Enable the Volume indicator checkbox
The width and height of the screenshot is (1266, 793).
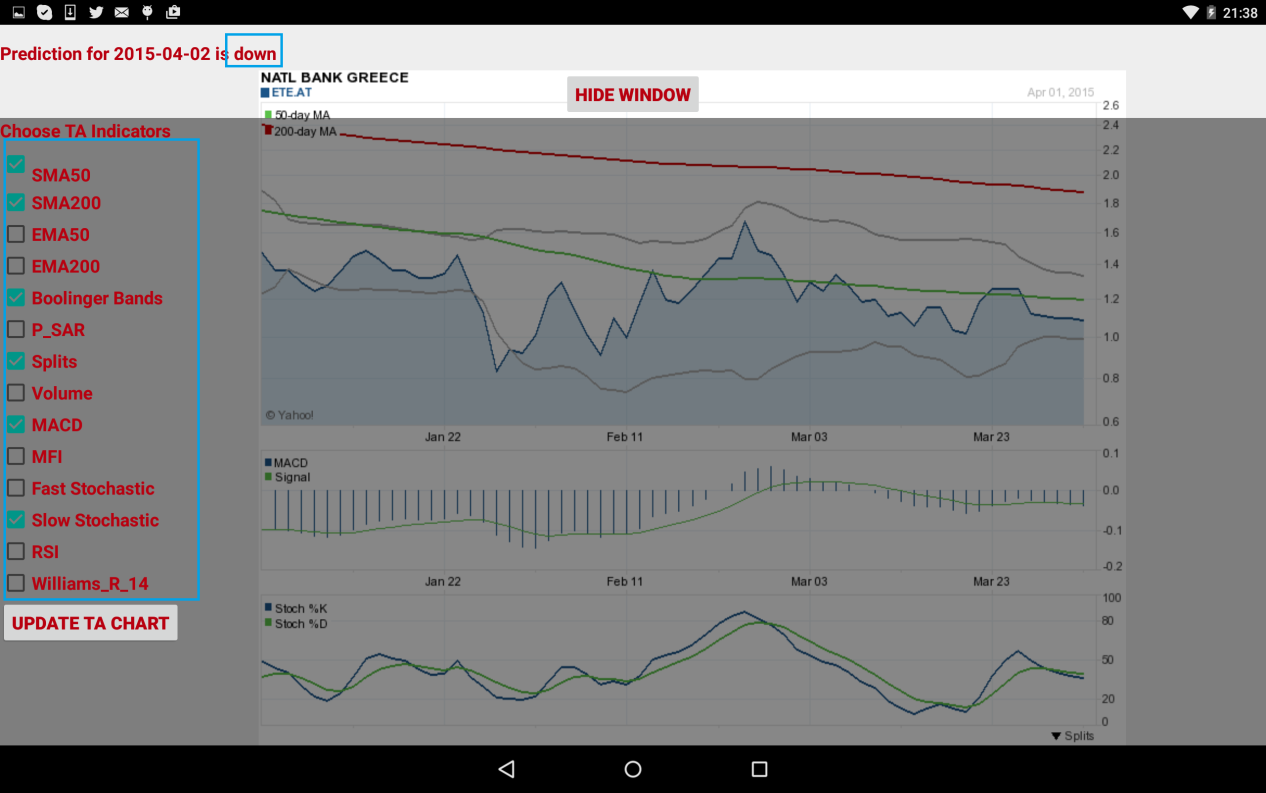point(16,393)
